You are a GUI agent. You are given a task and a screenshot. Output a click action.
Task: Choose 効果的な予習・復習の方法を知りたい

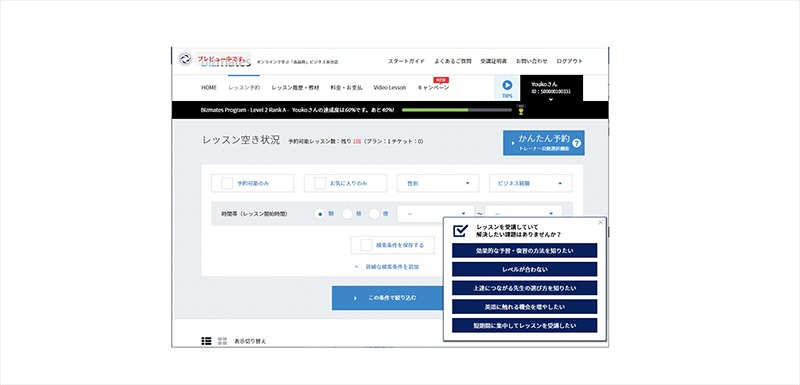[x=524, y=251]
